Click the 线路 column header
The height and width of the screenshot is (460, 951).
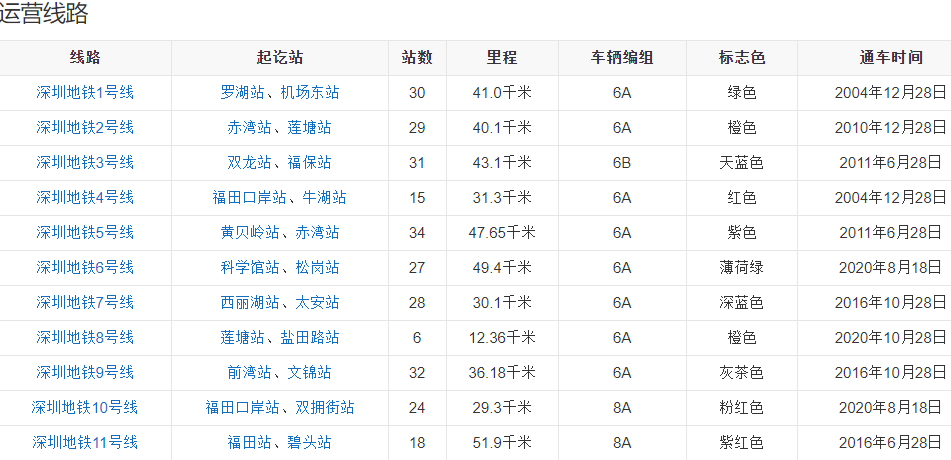85,58
